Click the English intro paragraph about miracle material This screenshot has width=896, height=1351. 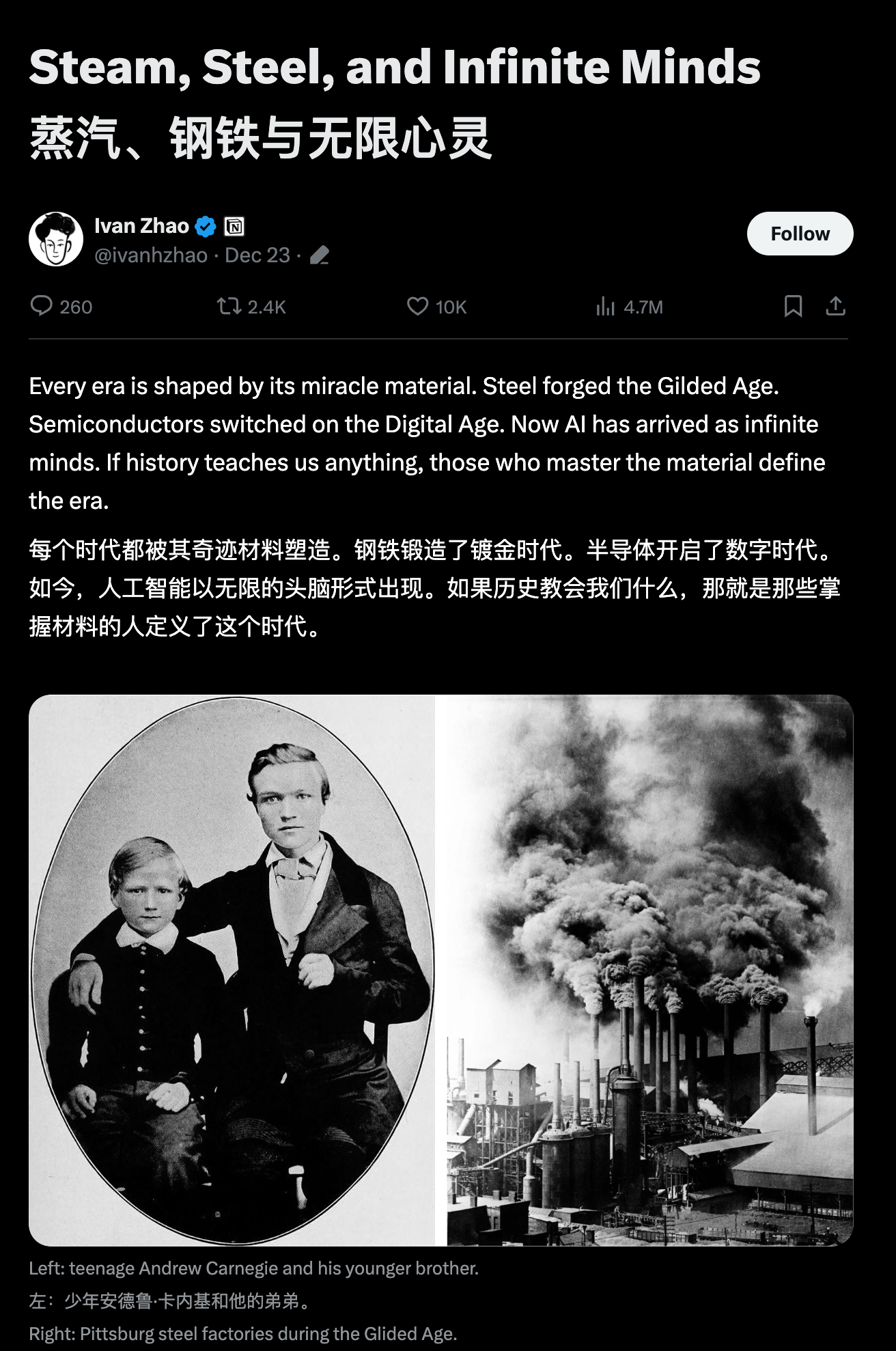click(x=428, y=443)
